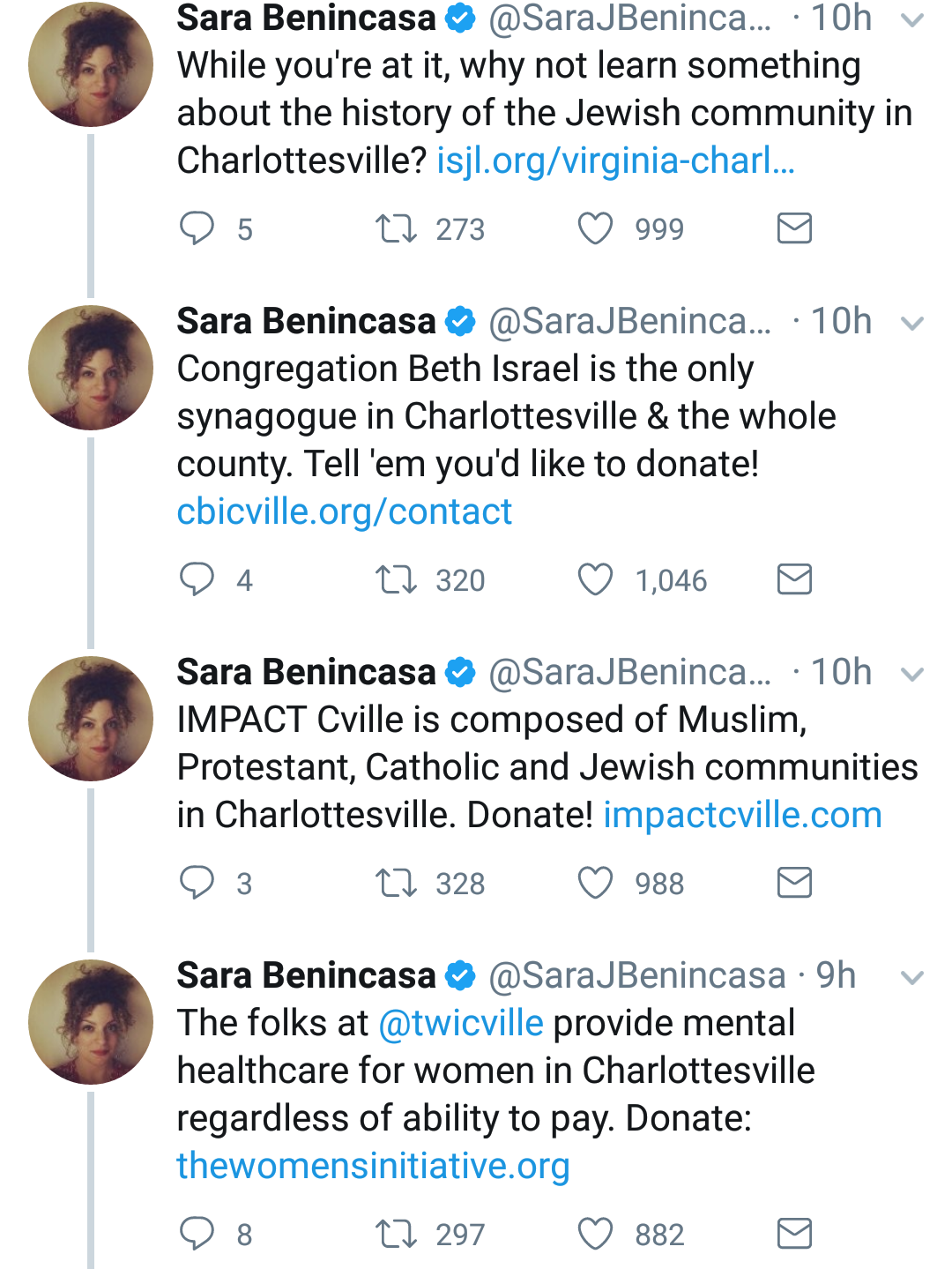Like the IMPACT Cville tweet
This screenshot has width=952, height=1269.
[x=595, y=883]
